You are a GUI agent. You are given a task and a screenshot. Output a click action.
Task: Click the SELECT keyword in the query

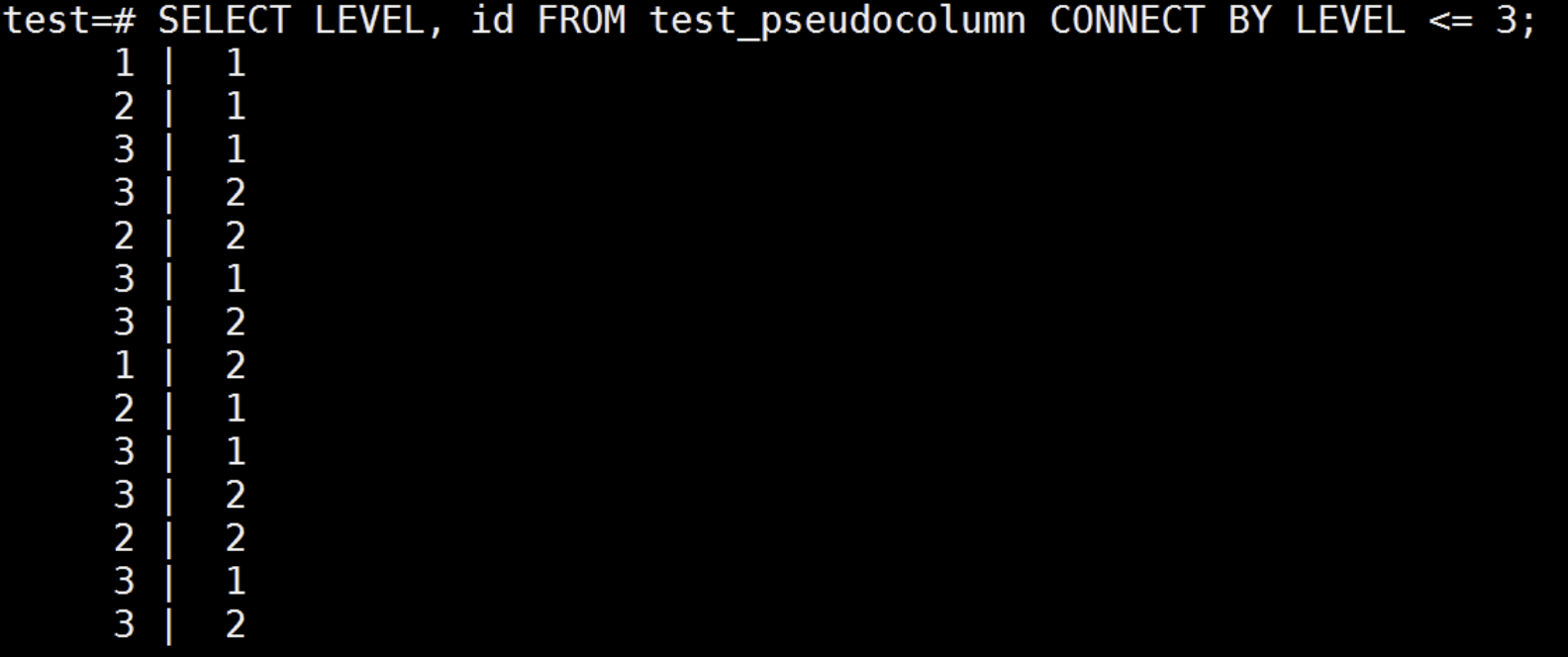pos(225,20)
